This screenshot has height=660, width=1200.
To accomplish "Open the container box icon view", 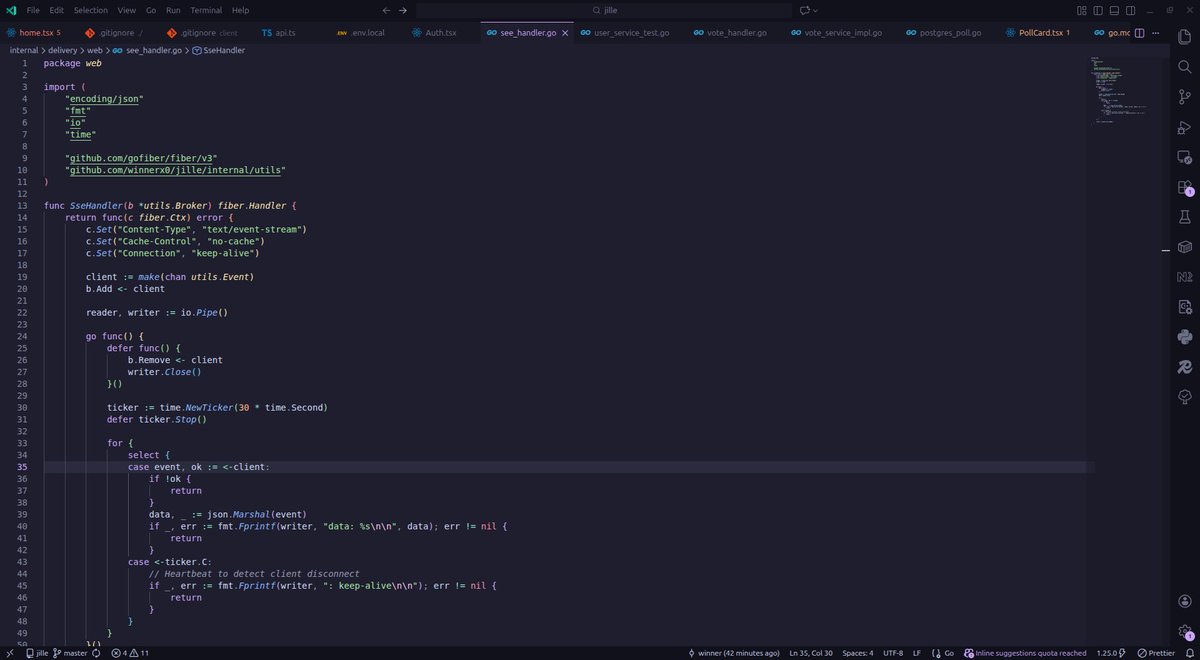I will pyautogui.click(x=1184, y=246).
